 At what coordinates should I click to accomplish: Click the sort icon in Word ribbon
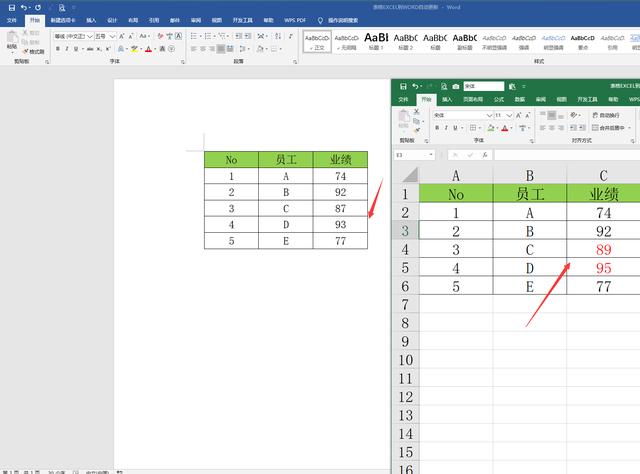278,36
